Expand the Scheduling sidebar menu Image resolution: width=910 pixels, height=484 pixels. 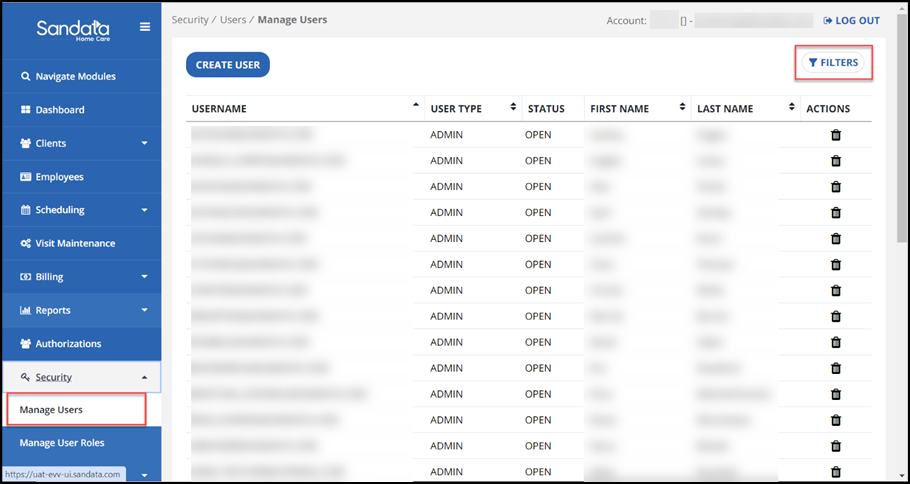pyautogui.click(x=81, y=210)
